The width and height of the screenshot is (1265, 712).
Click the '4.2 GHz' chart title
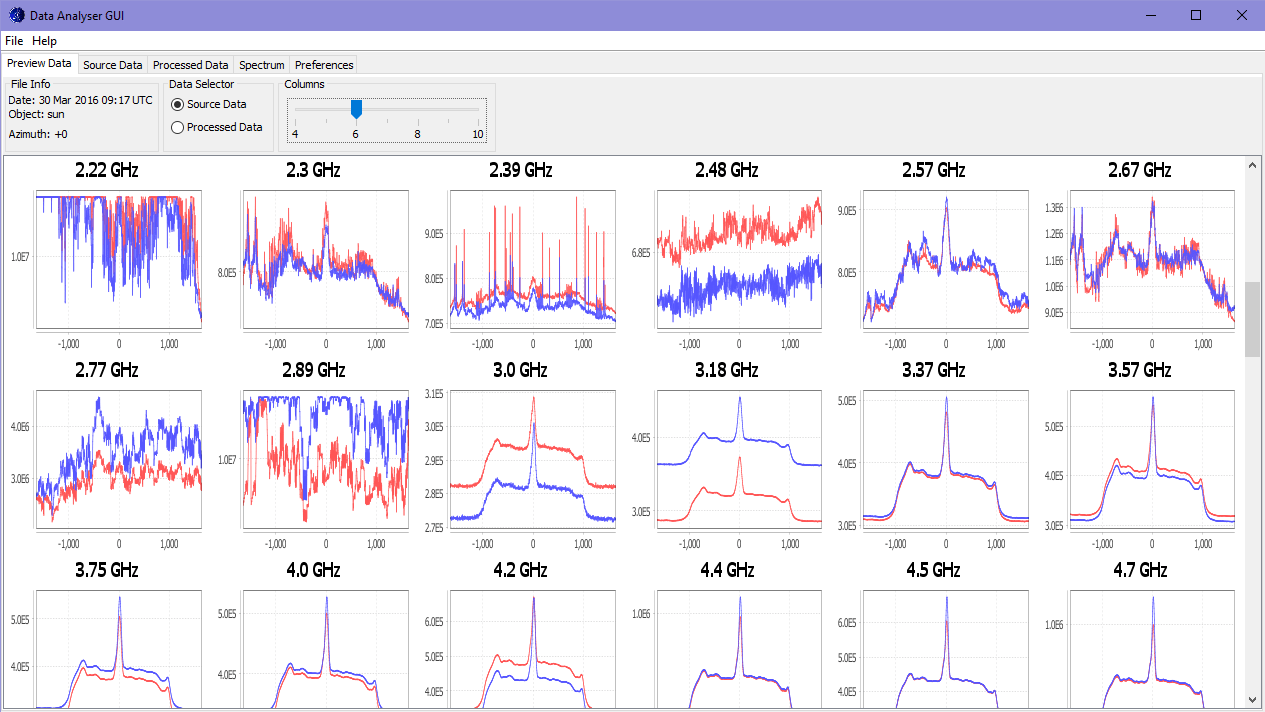point(520,571)
